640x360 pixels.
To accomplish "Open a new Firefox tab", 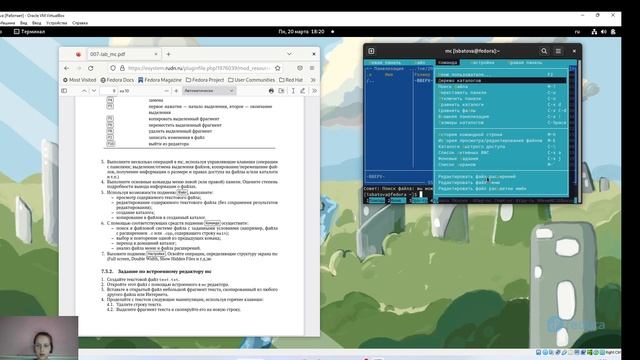I will tap(168, 54).
